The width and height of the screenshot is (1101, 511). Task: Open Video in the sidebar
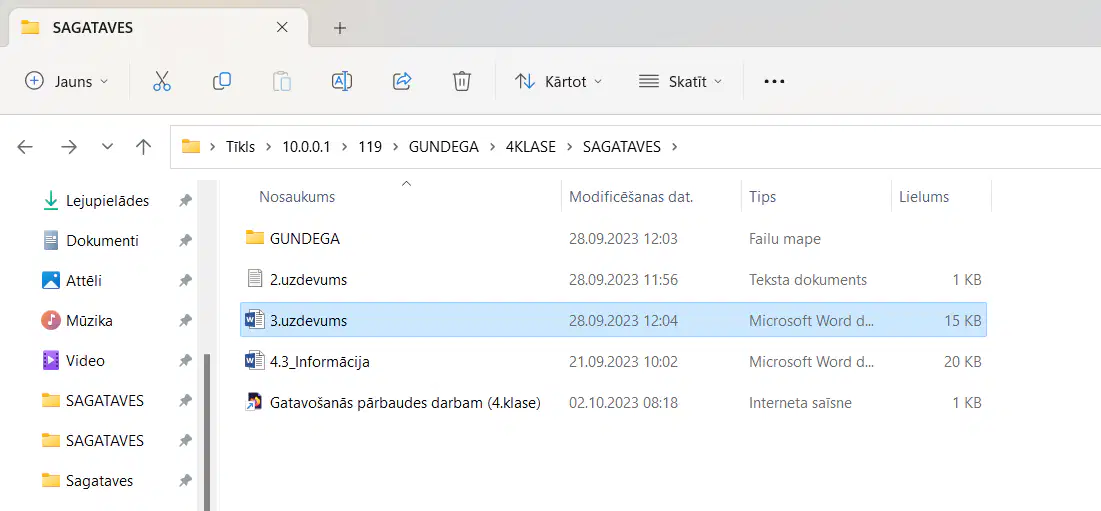85,361
